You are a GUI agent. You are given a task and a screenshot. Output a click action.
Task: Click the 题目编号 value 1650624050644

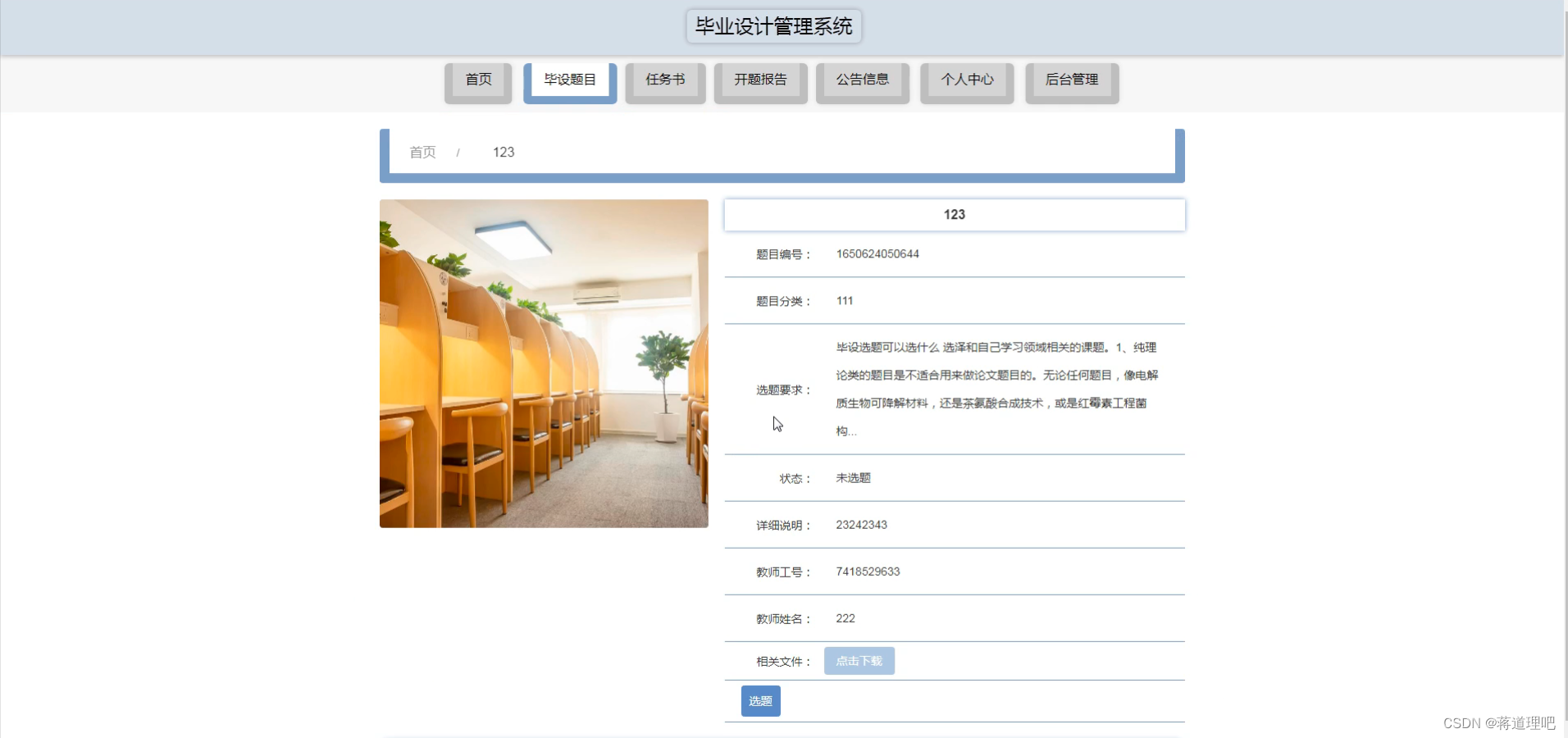(x=877, y=253)
